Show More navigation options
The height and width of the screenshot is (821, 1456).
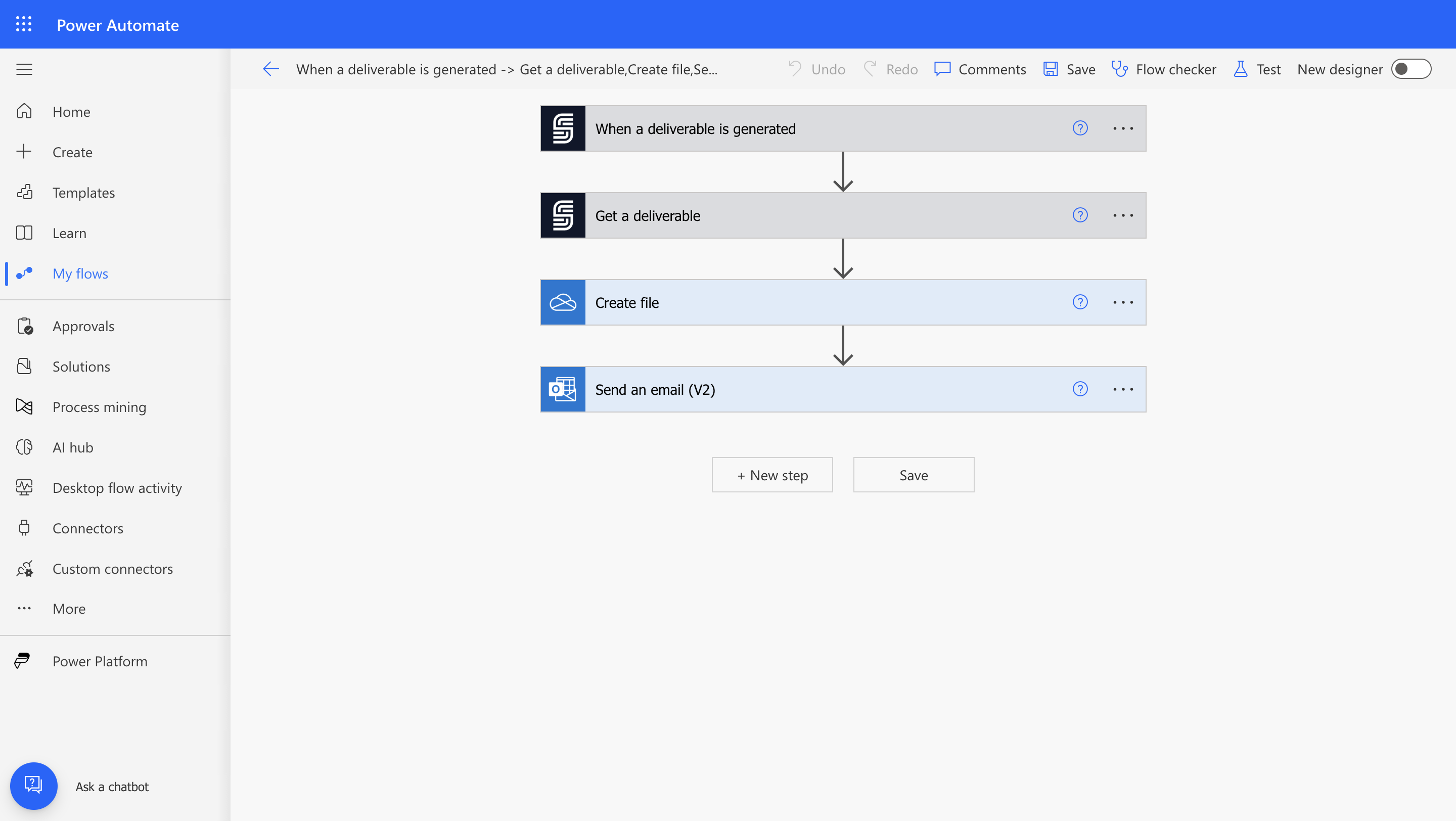pyautogui.click(x=68, y=609)
